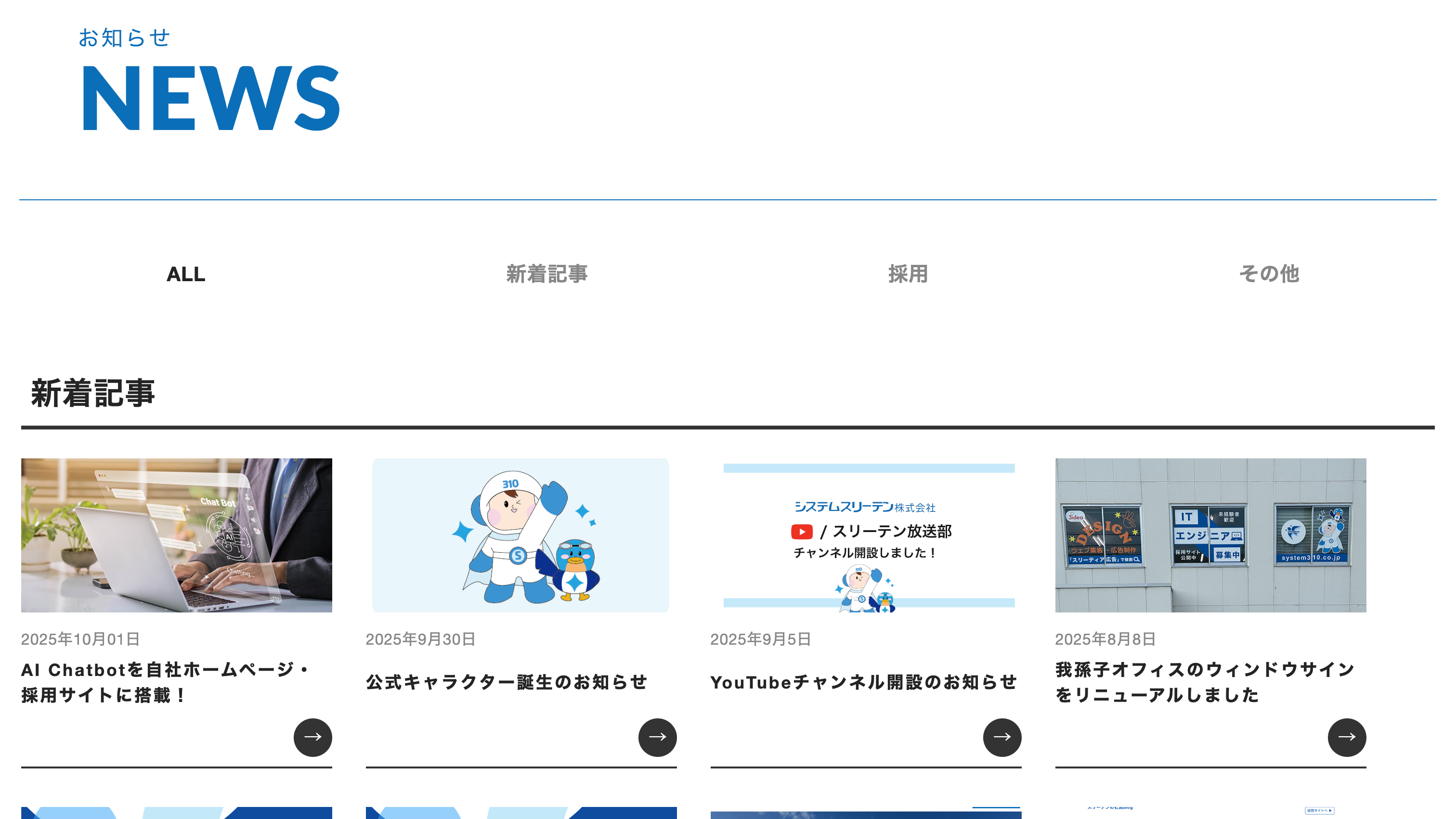Select the ALL category tab

(x=186, y=274)
